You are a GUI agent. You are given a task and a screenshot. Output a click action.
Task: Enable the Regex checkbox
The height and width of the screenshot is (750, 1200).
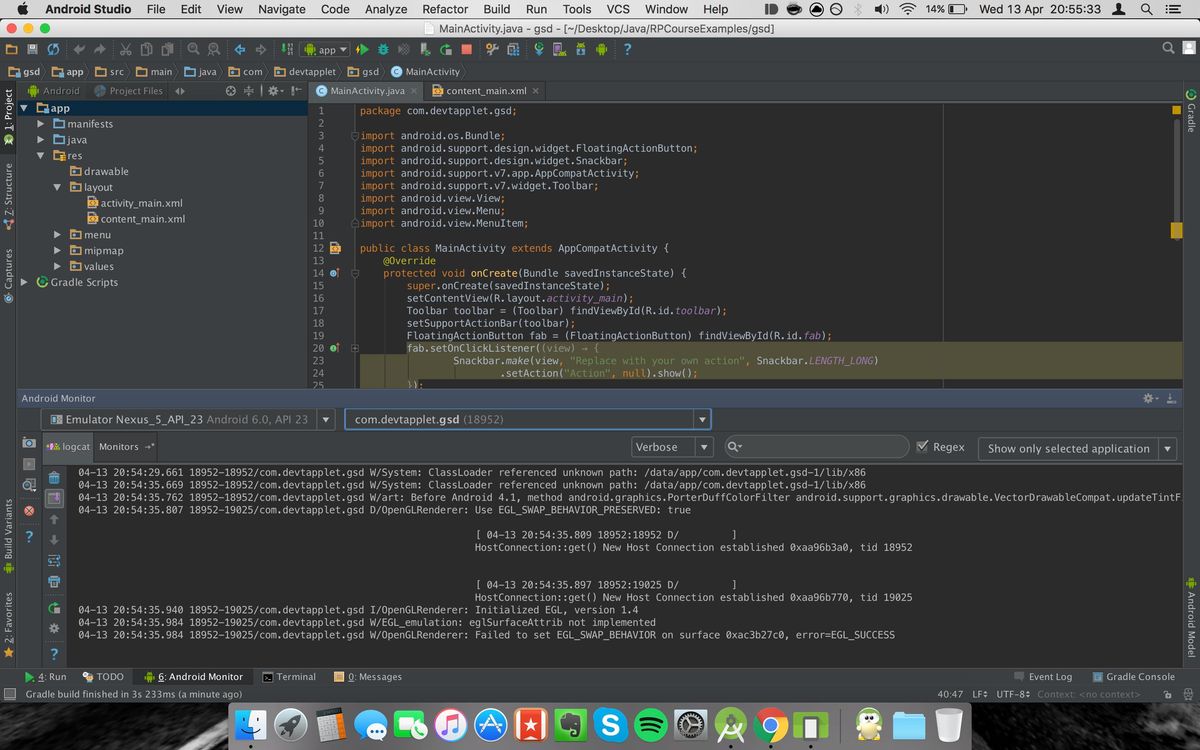(922, 447)
